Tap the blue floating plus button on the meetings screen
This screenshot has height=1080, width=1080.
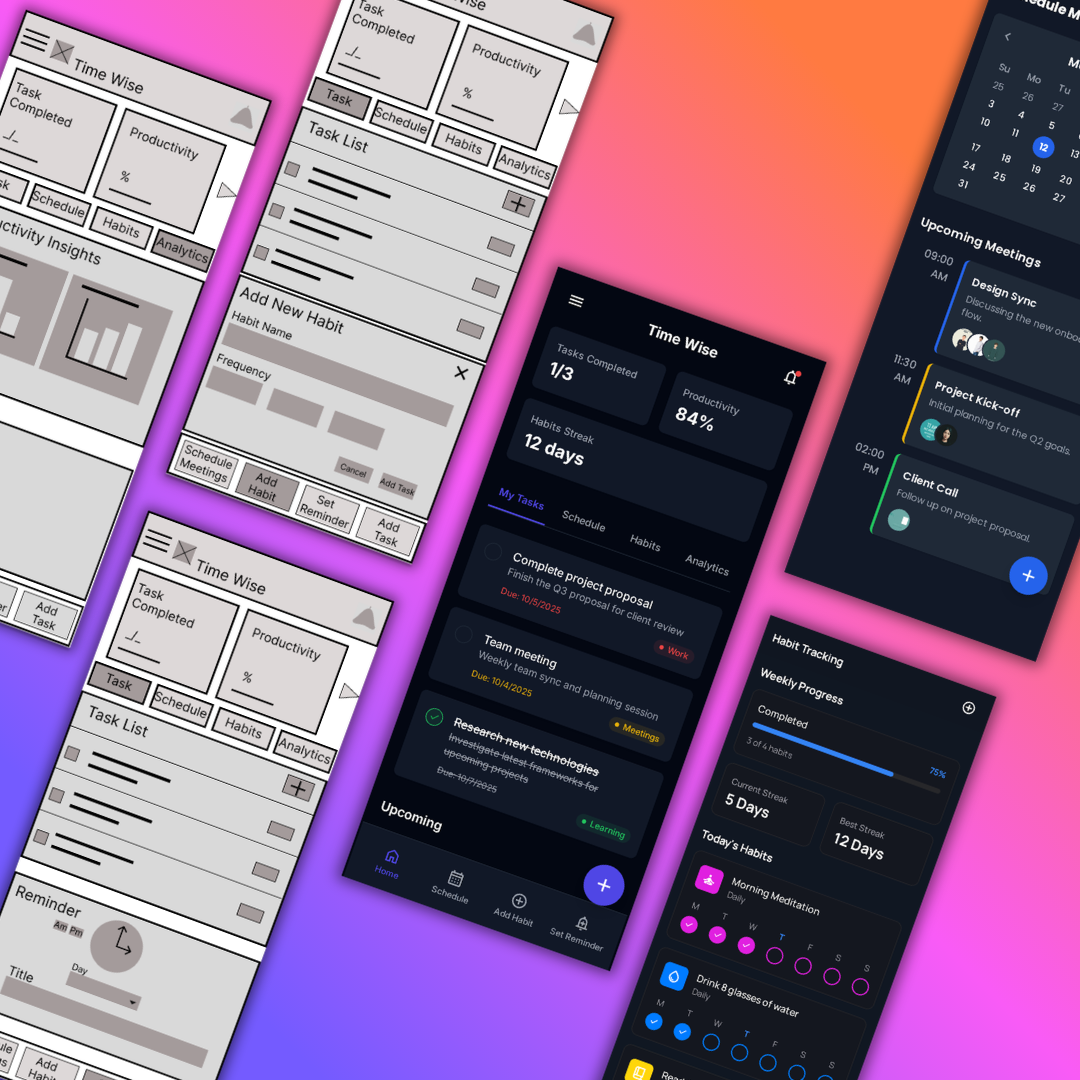(x=1028, y=576)
